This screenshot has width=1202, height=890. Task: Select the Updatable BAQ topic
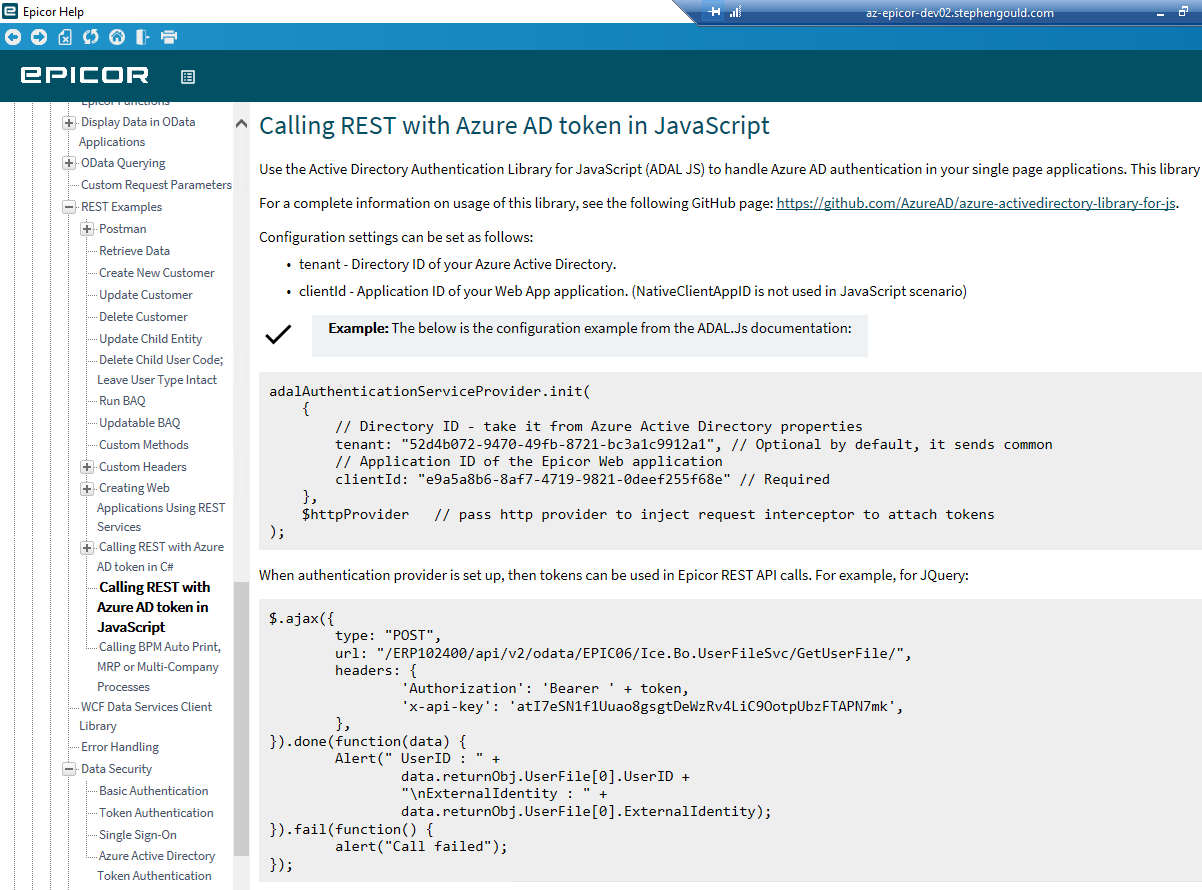(139, 423)
